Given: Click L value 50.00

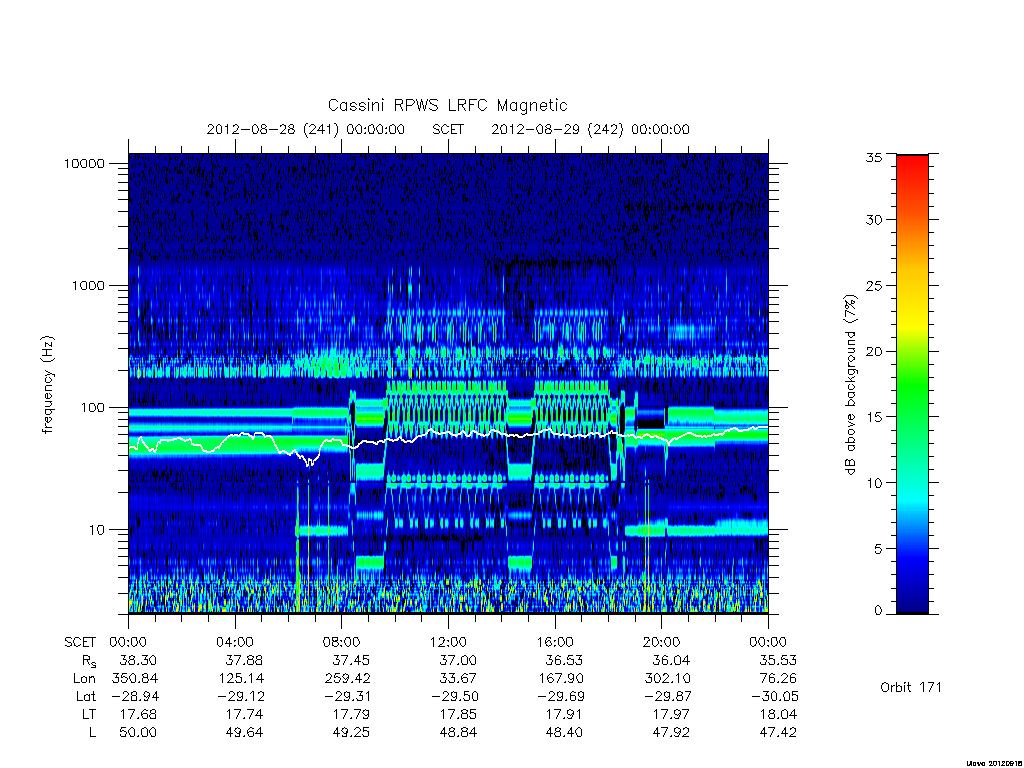Looking at the screenshot, I should tap(138, 733).
